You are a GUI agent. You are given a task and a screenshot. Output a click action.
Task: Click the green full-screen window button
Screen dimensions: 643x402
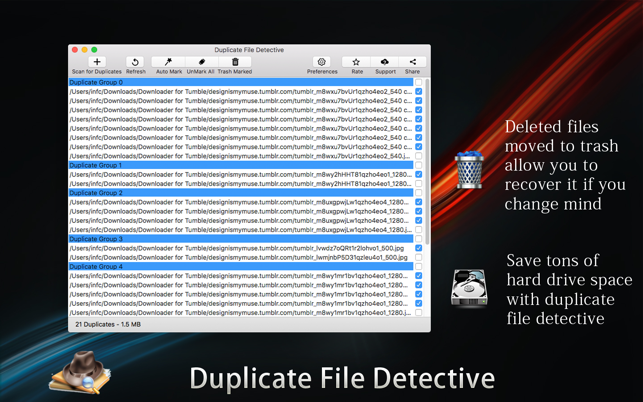click(94, 50)
